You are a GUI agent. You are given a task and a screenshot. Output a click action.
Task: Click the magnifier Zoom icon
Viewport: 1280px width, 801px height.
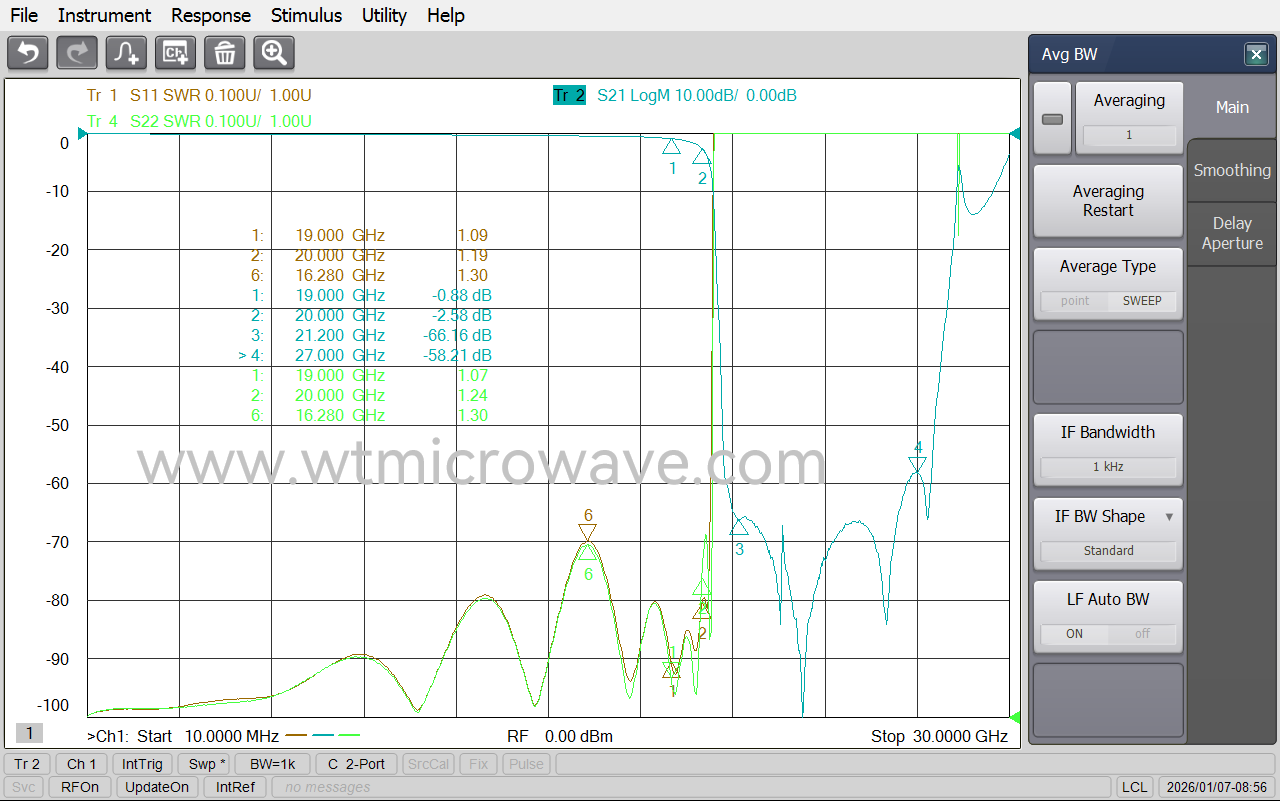coord(274,53)
